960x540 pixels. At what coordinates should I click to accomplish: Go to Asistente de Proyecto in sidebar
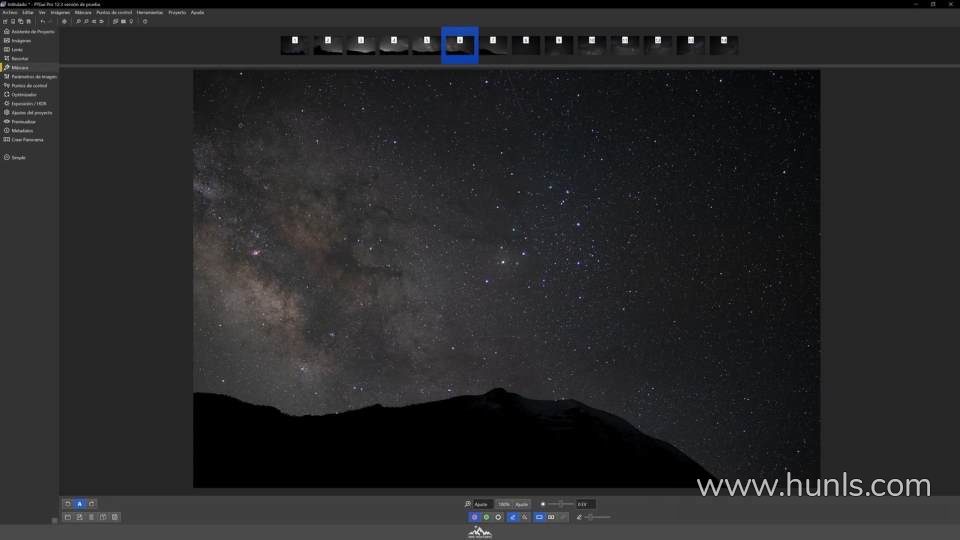pyautogui.click(x=29, y=31)
